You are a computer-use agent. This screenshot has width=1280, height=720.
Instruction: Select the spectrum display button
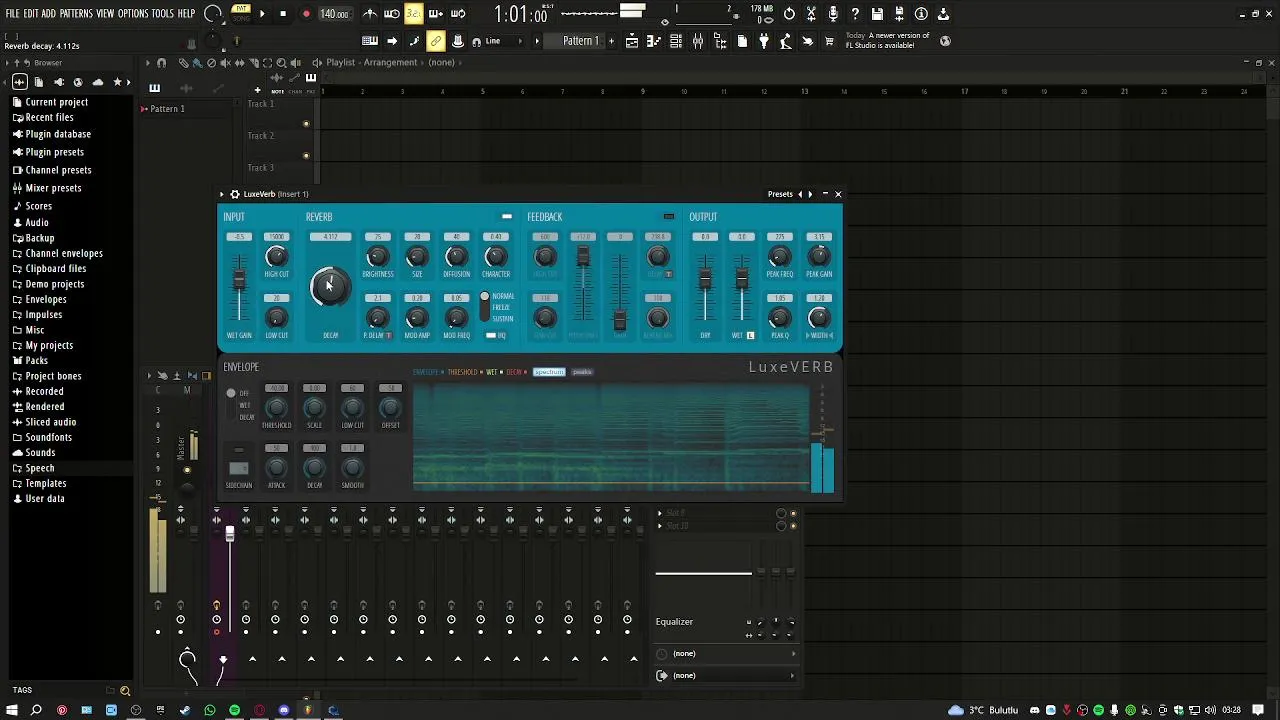pos(549,372)
